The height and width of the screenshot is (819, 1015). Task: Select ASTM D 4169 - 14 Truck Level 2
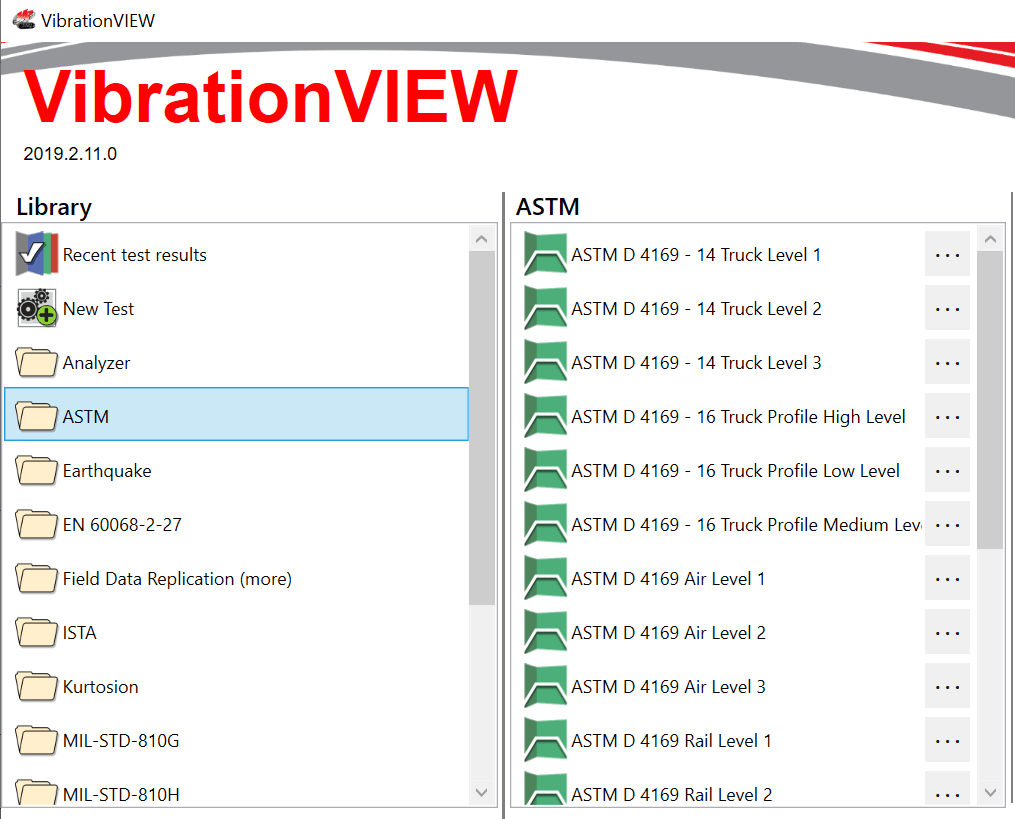[696, 309]
